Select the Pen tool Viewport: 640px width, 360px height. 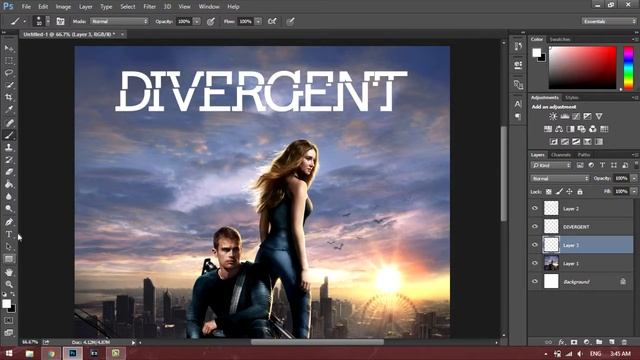(x=9, y=222)
